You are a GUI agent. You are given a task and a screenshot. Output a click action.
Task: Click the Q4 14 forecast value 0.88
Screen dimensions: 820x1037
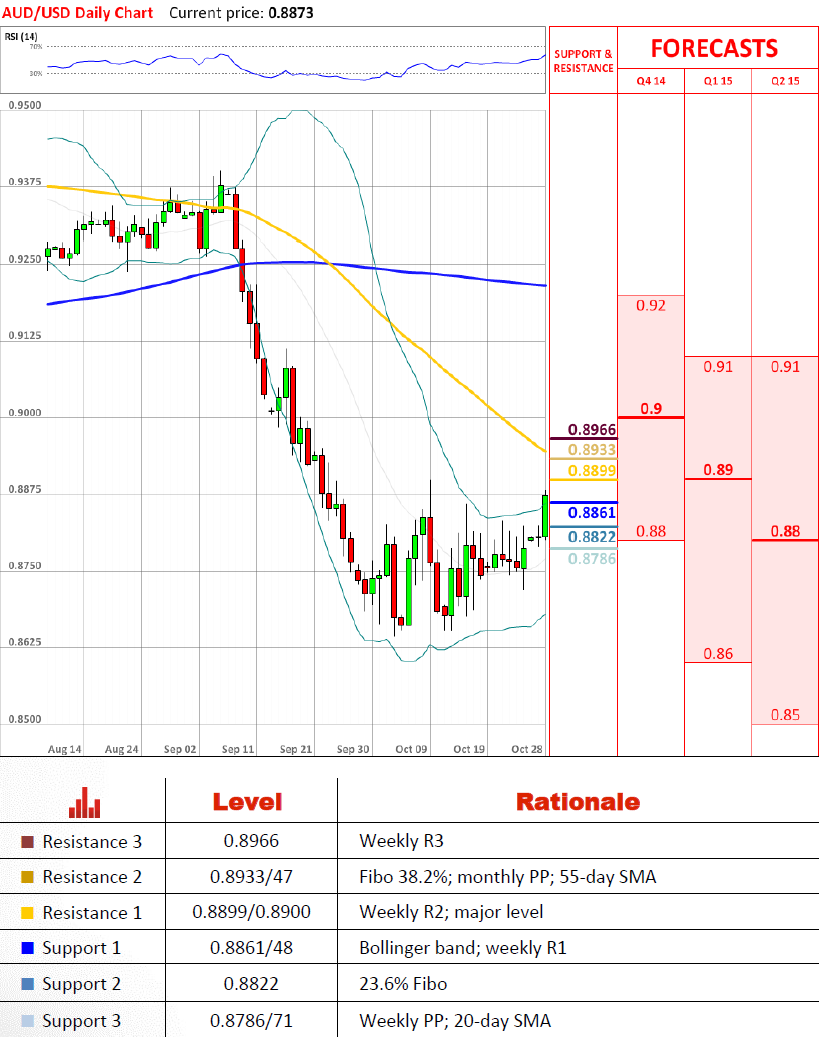pyautogui.click(x=651, y=532)
